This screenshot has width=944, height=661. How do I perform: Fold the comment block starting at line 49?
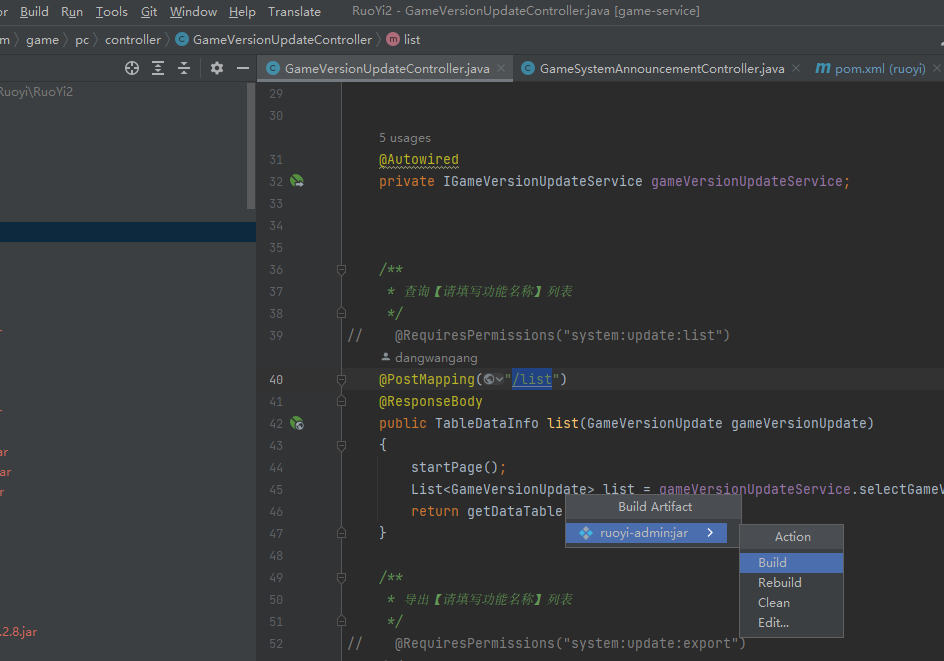(341, 578)
